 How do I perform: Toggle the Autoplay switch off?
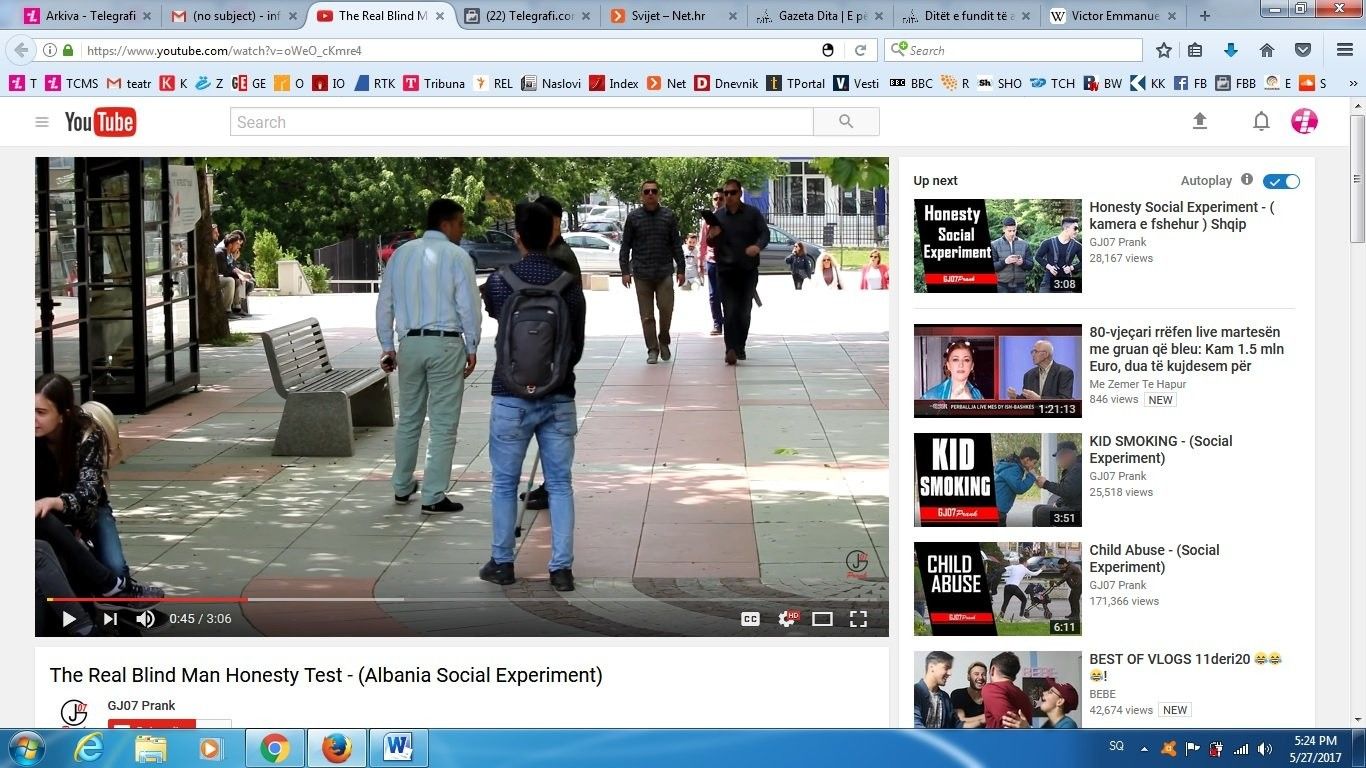pos(1281,181)
